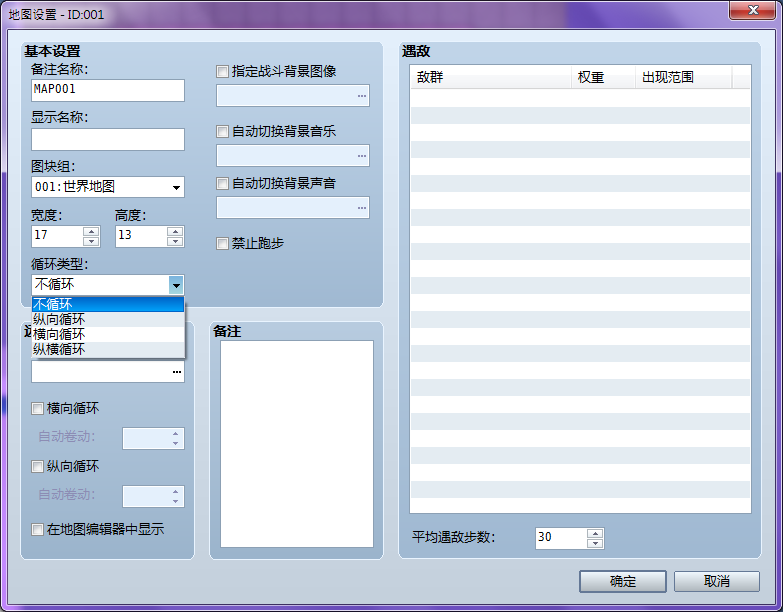Open parallax image browse ellipsis button
The image size is (783, 612).
tap(177, 372)
